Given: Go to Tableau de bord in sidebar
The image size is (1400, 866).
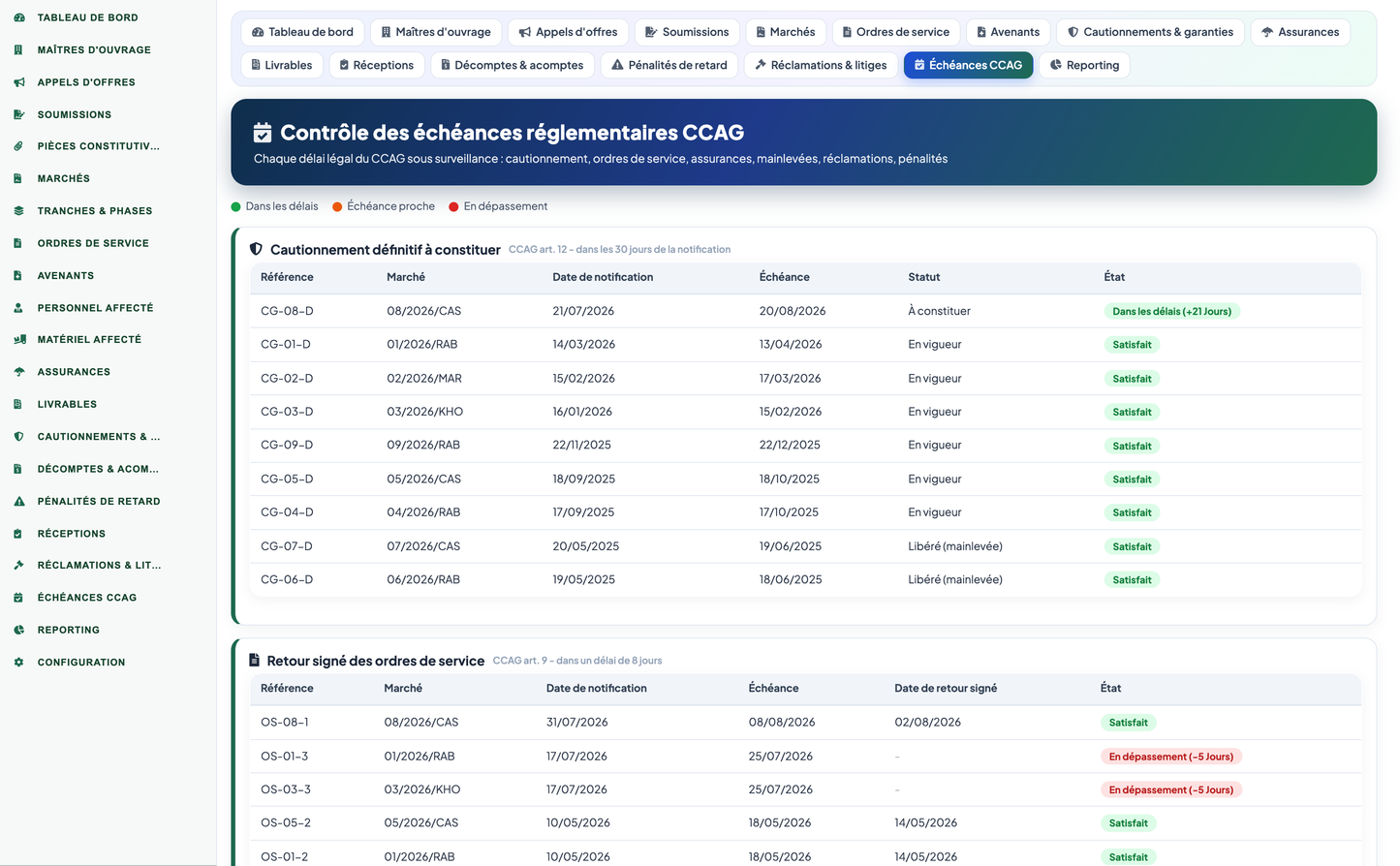Looking at the screenshot, I should (x=87, y=17).
